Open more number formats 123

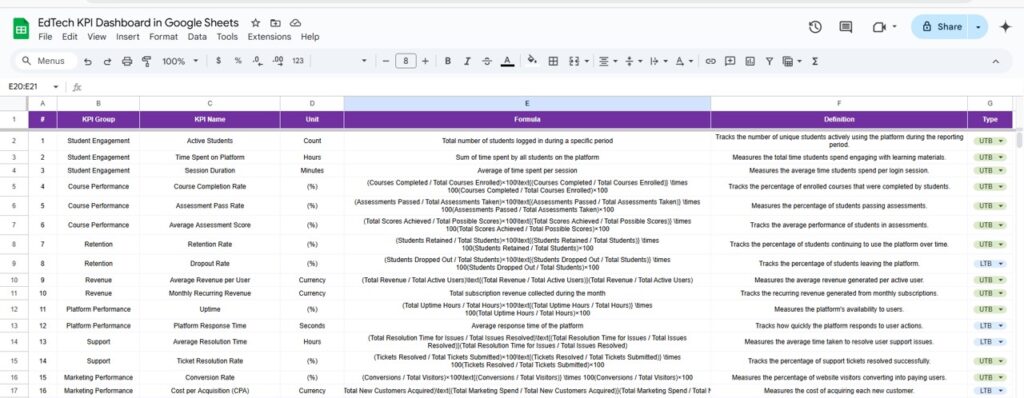298,61
